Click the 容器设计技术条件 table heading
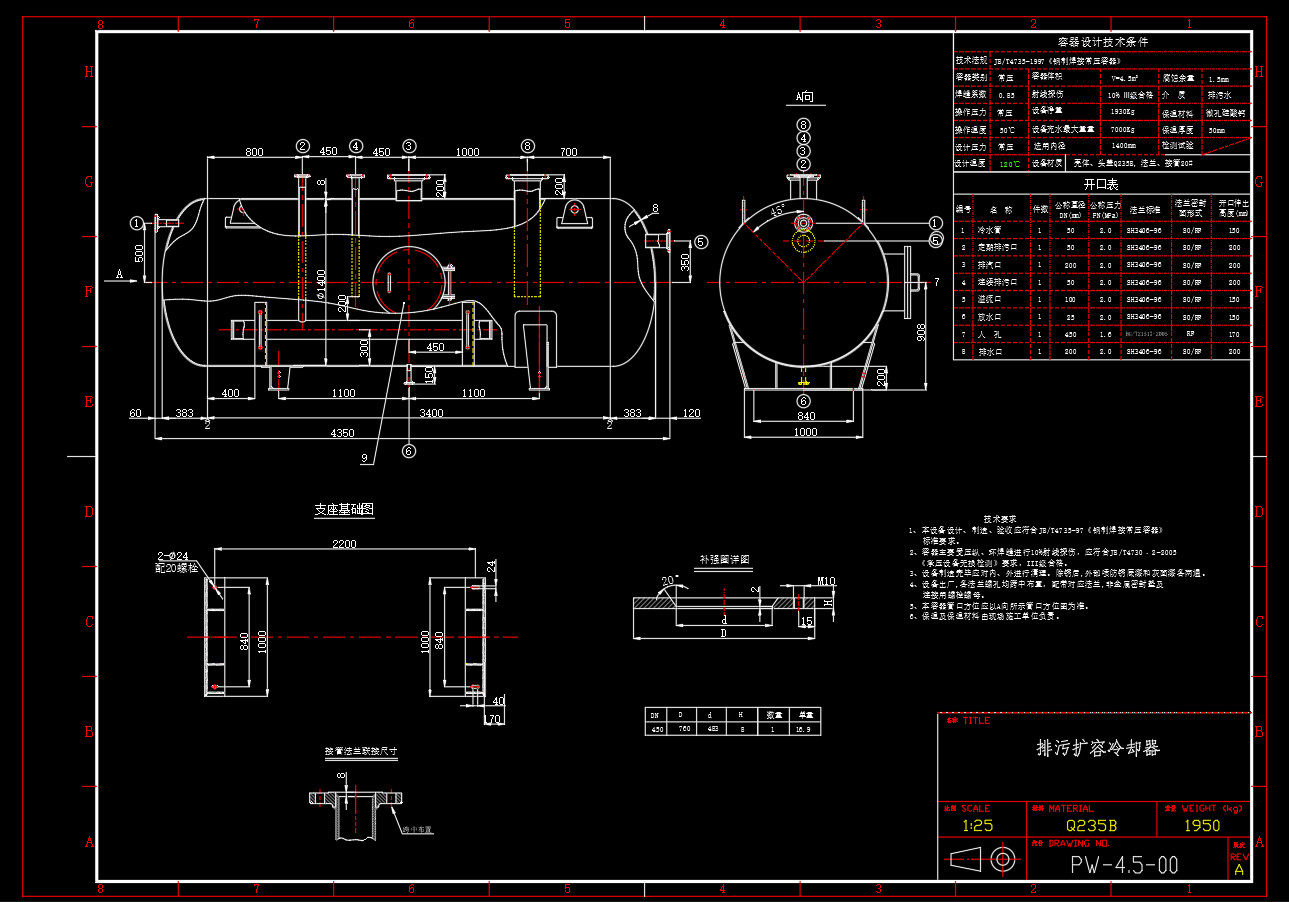Screen dimensions: 1289x902 click(x=1103, y=42)
